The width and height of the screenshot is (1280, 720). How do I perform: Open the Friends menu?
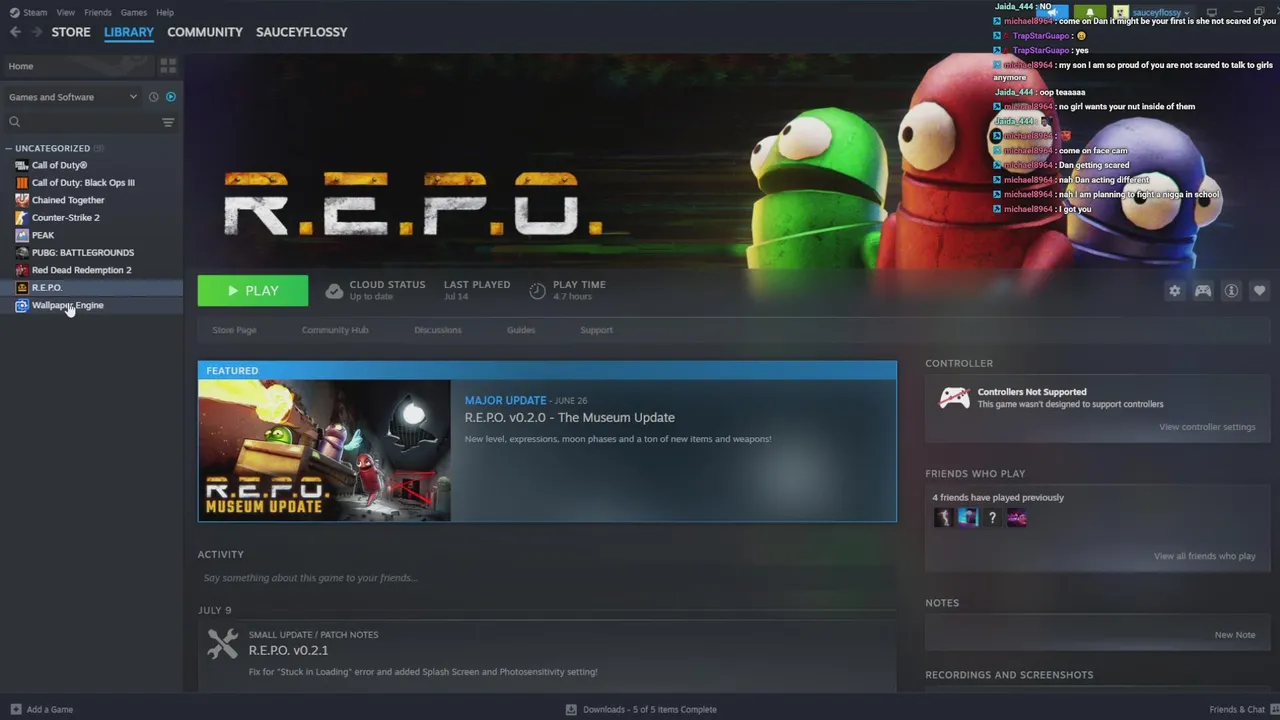click(x=98, y=12)
